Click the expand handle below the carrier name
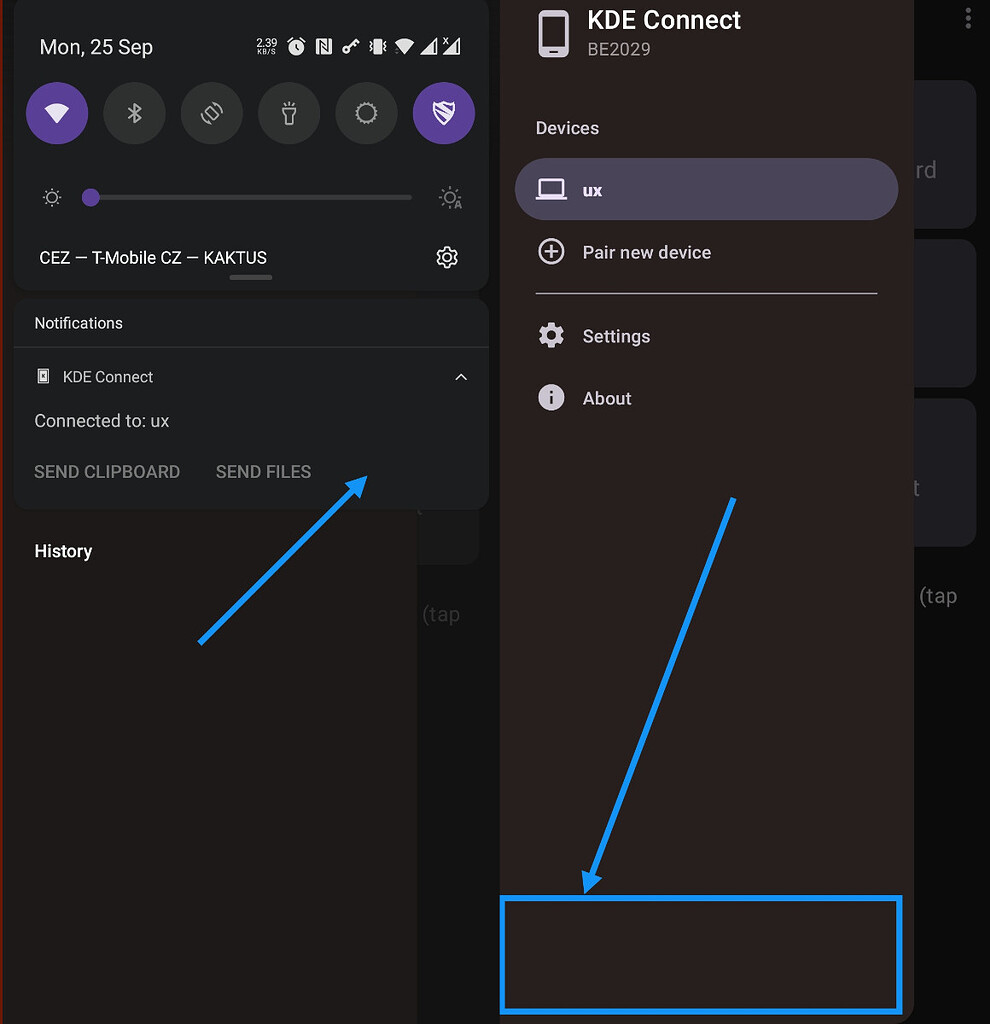The width and height of the screenshot is (990, 1024). 249,277
